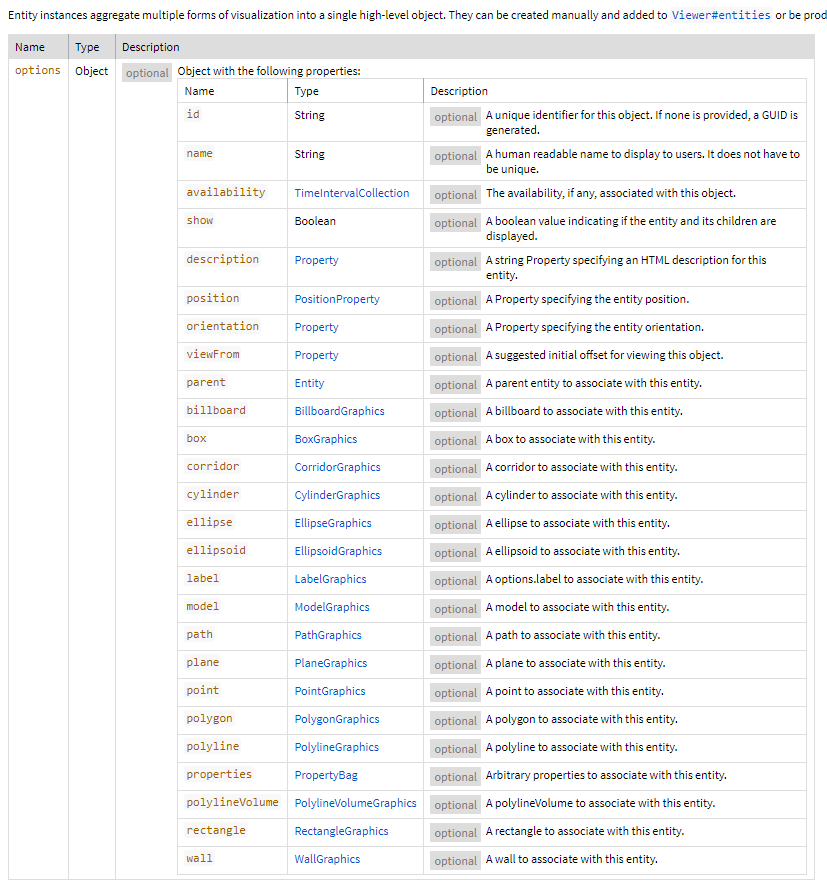Open the CorridorGraphics link
Viewport: 827px width, 887px height.
[337, 467]
